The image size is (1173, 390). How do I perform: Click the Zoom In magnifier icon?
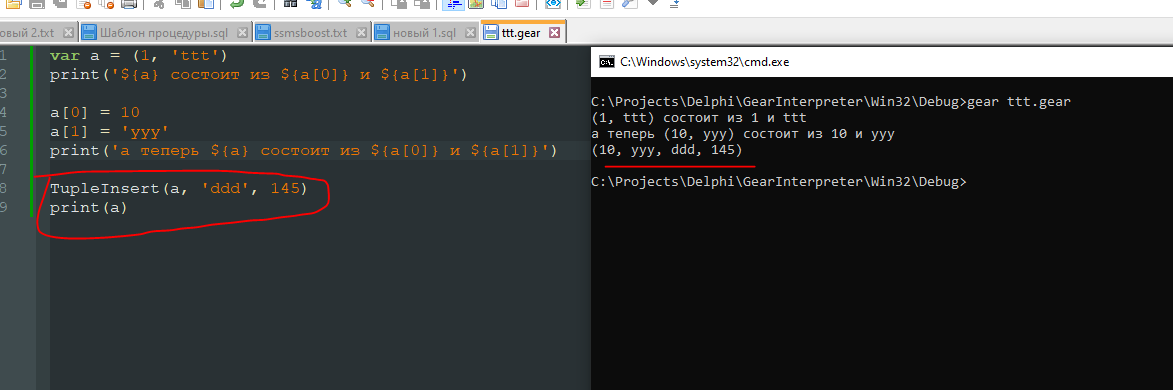pyautogui.click(x=345, y=4)
